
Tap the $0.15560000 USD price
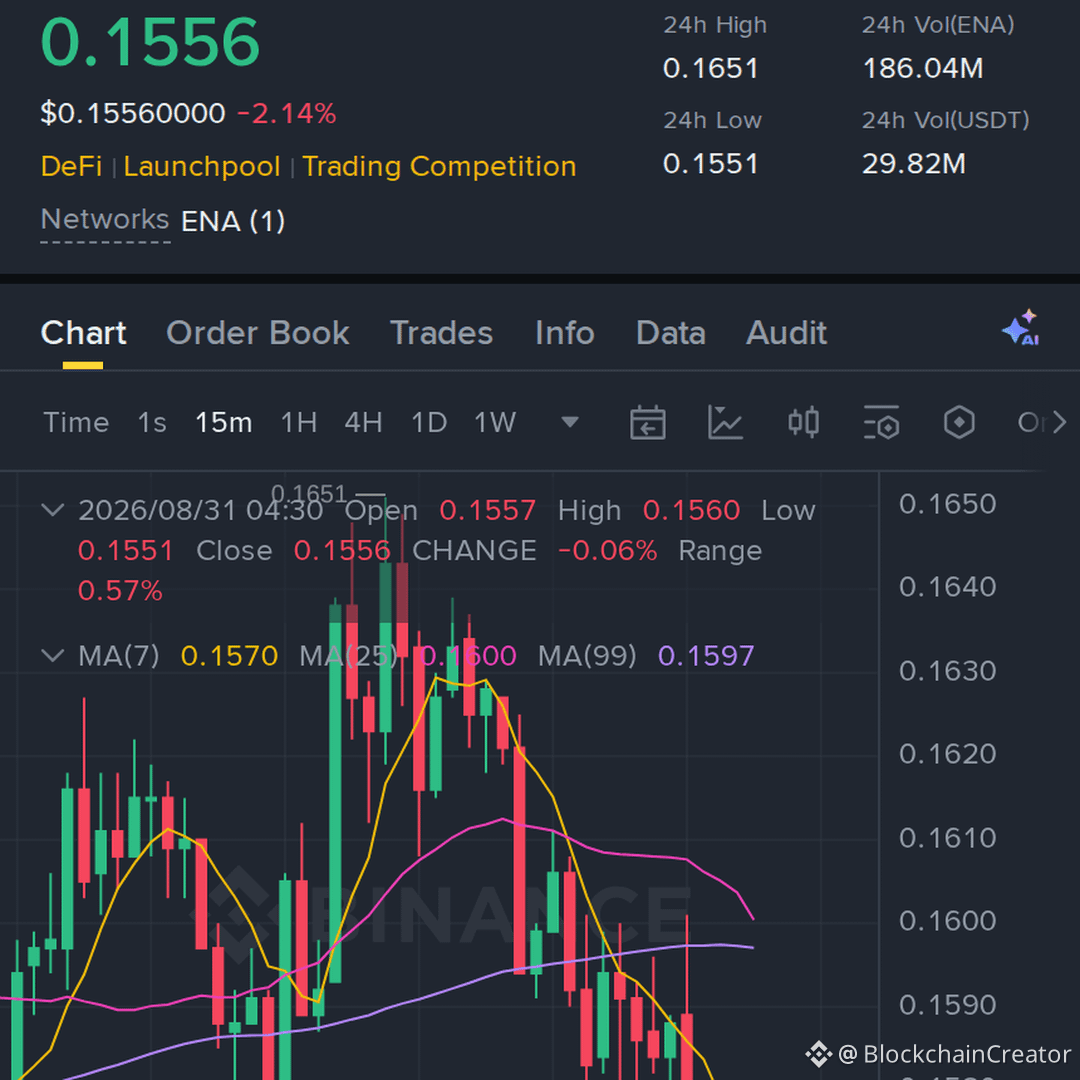point(133,114)
